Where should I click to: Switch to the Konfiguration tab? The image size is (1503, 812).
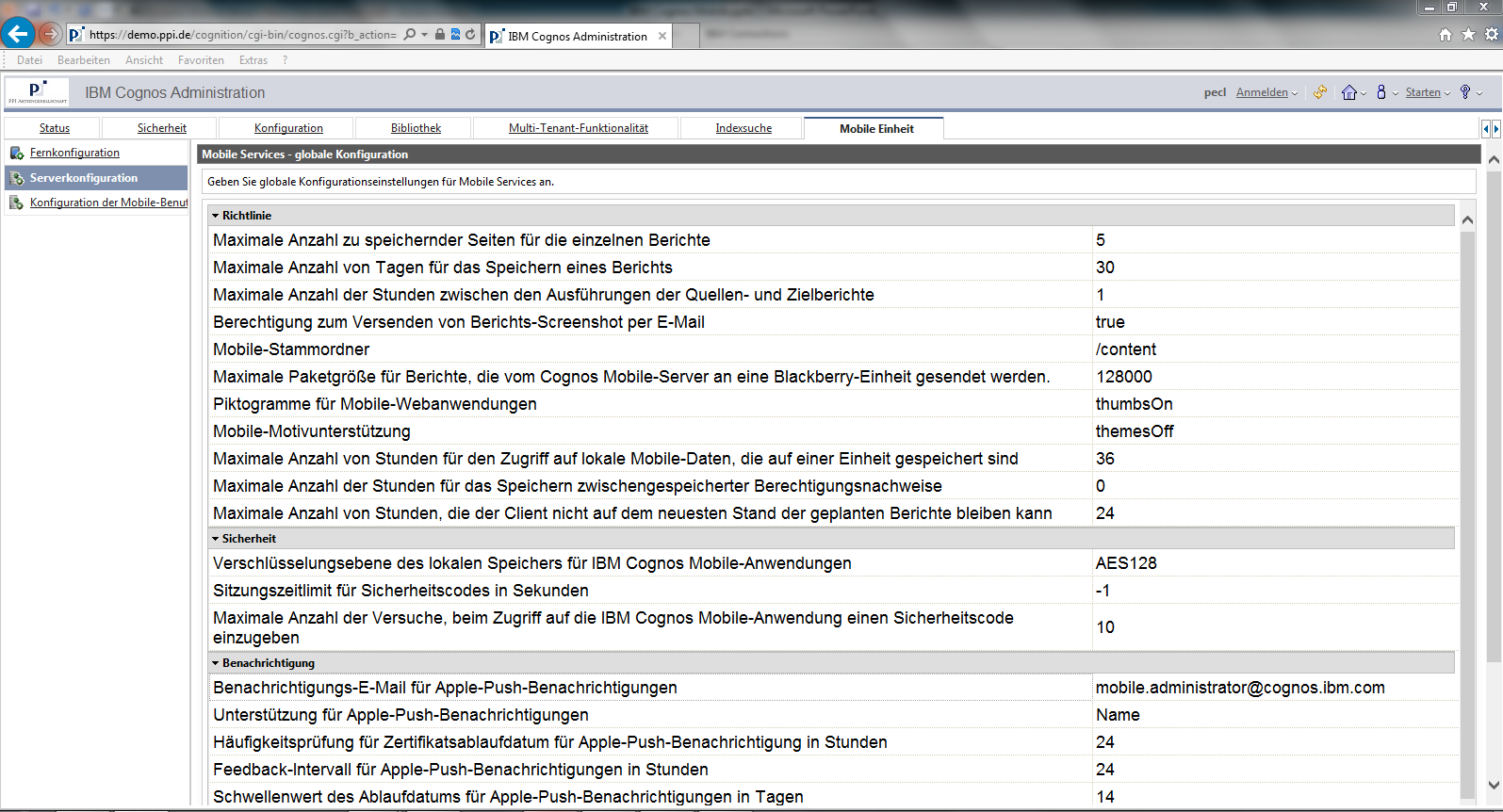coord(288,128)
